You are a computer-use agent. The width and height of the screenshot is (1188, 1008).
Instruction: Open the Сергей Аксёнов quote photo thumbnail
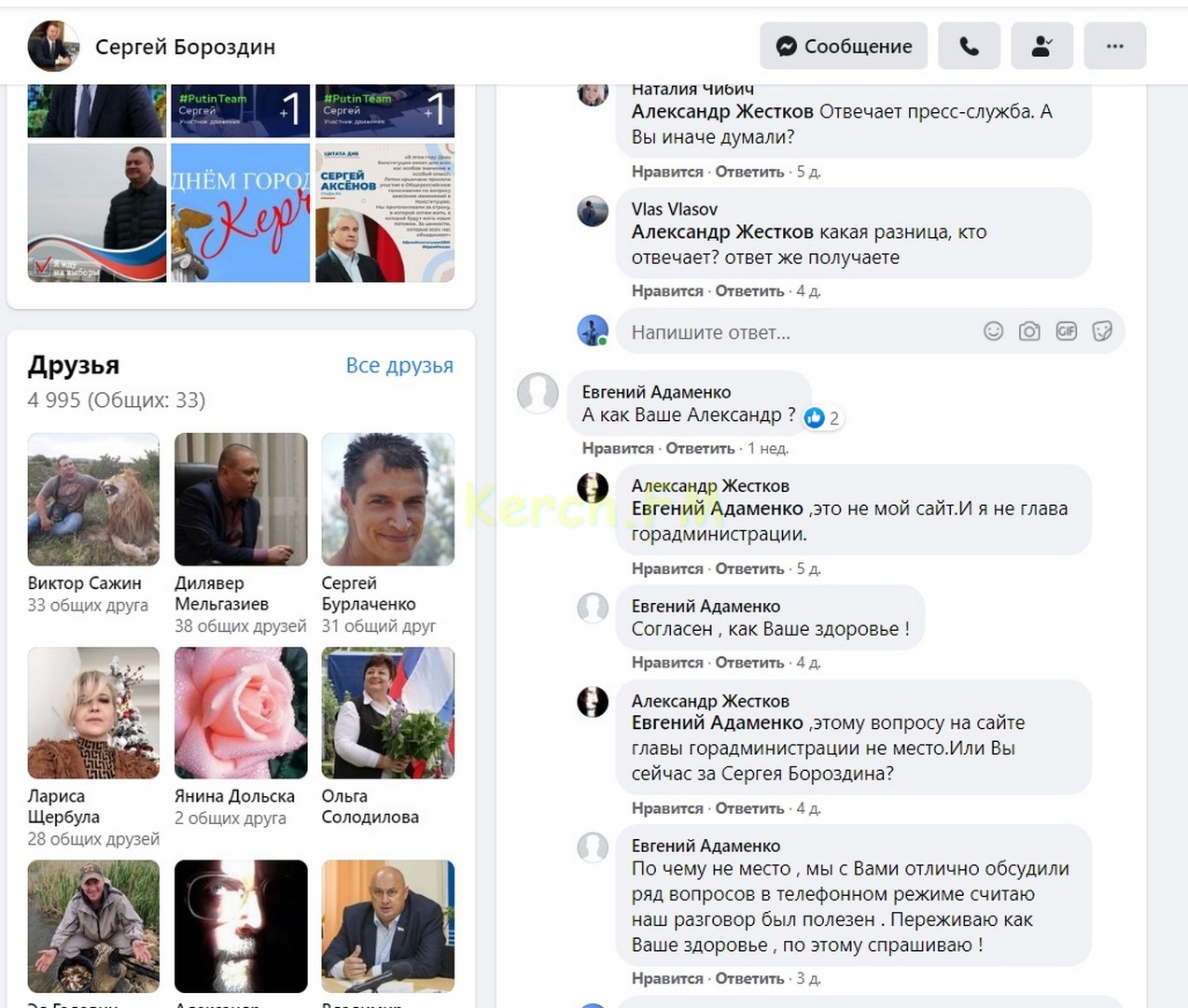pos(385,213)
